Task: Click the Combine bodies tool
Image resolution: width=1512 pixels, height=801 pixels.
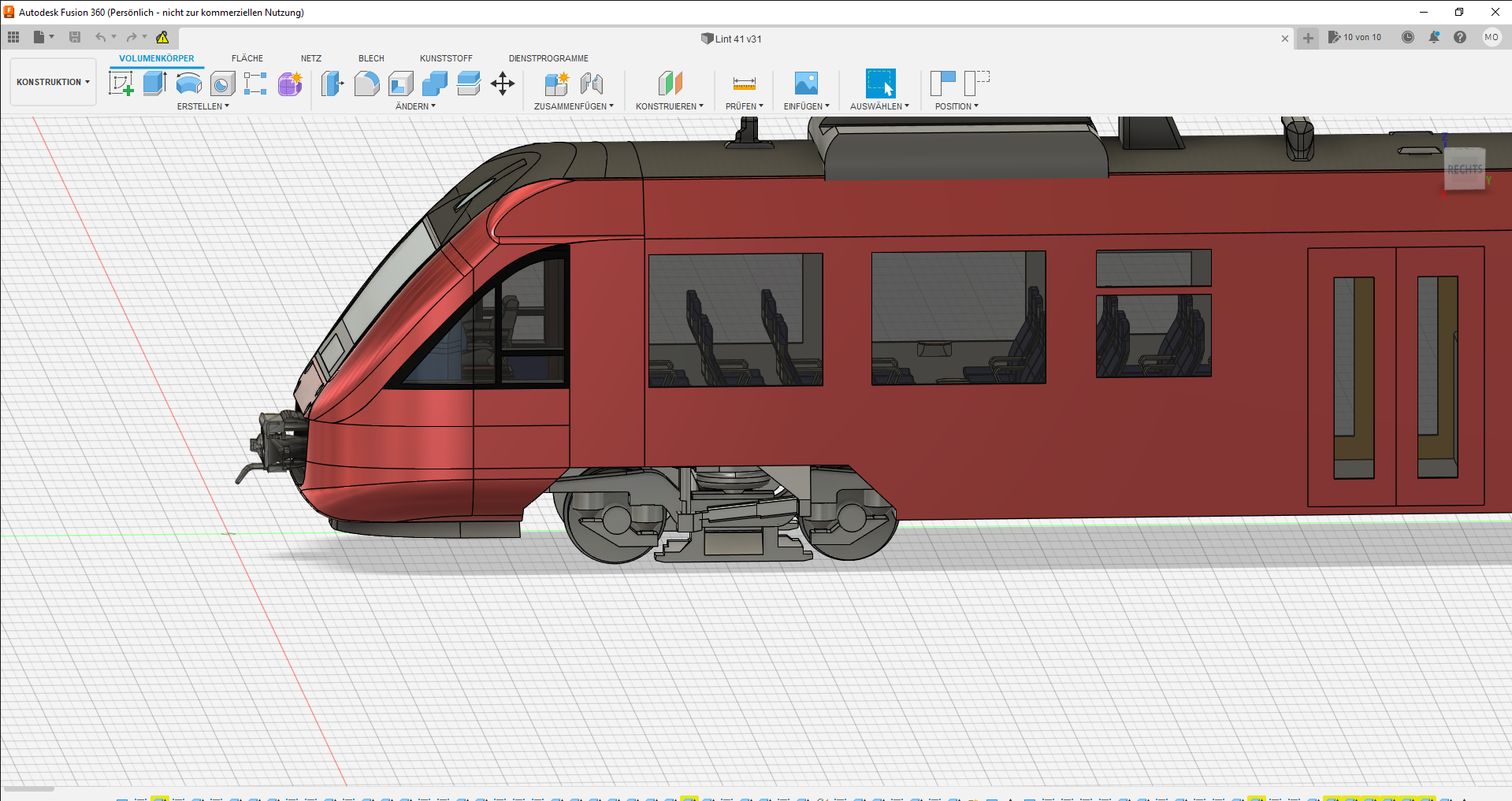Action: 435,83
